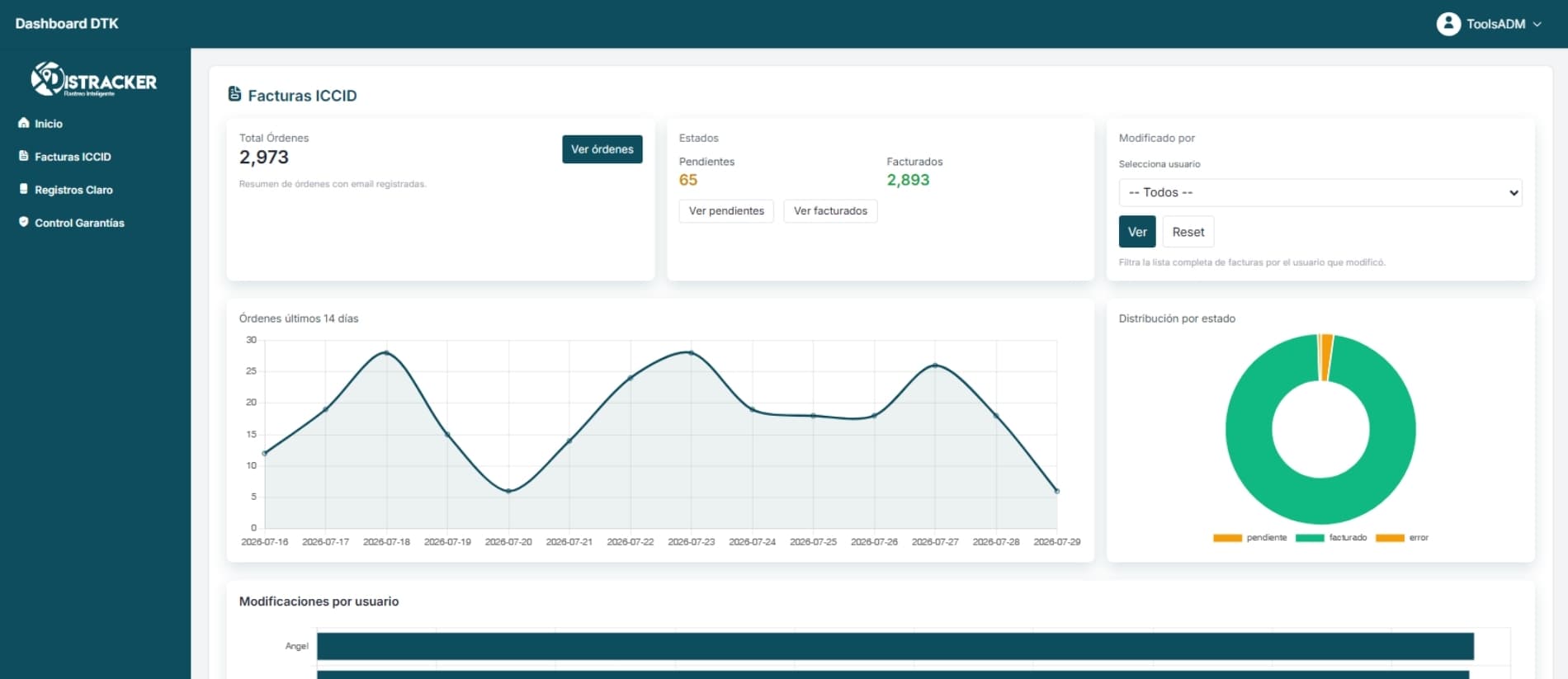The image size is (1568, 679).
Task: Click the chart point above 2026-07-18
Action: pyautogui.click(x=386, y=353)
